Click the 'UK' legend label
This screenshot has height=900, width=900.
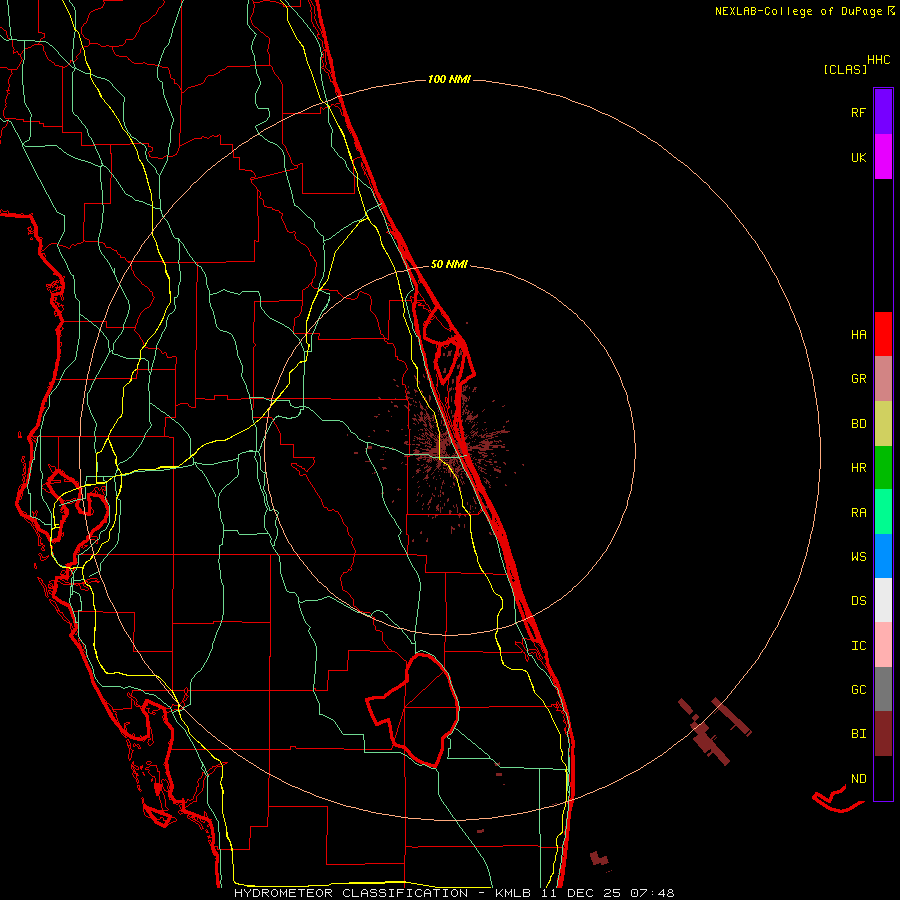click(x=858, y=157)
